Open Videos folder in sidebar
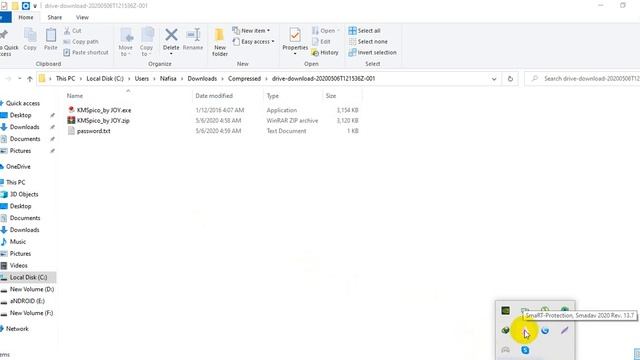Viewport: 640px width, 360px height. [x=18, y=265]
